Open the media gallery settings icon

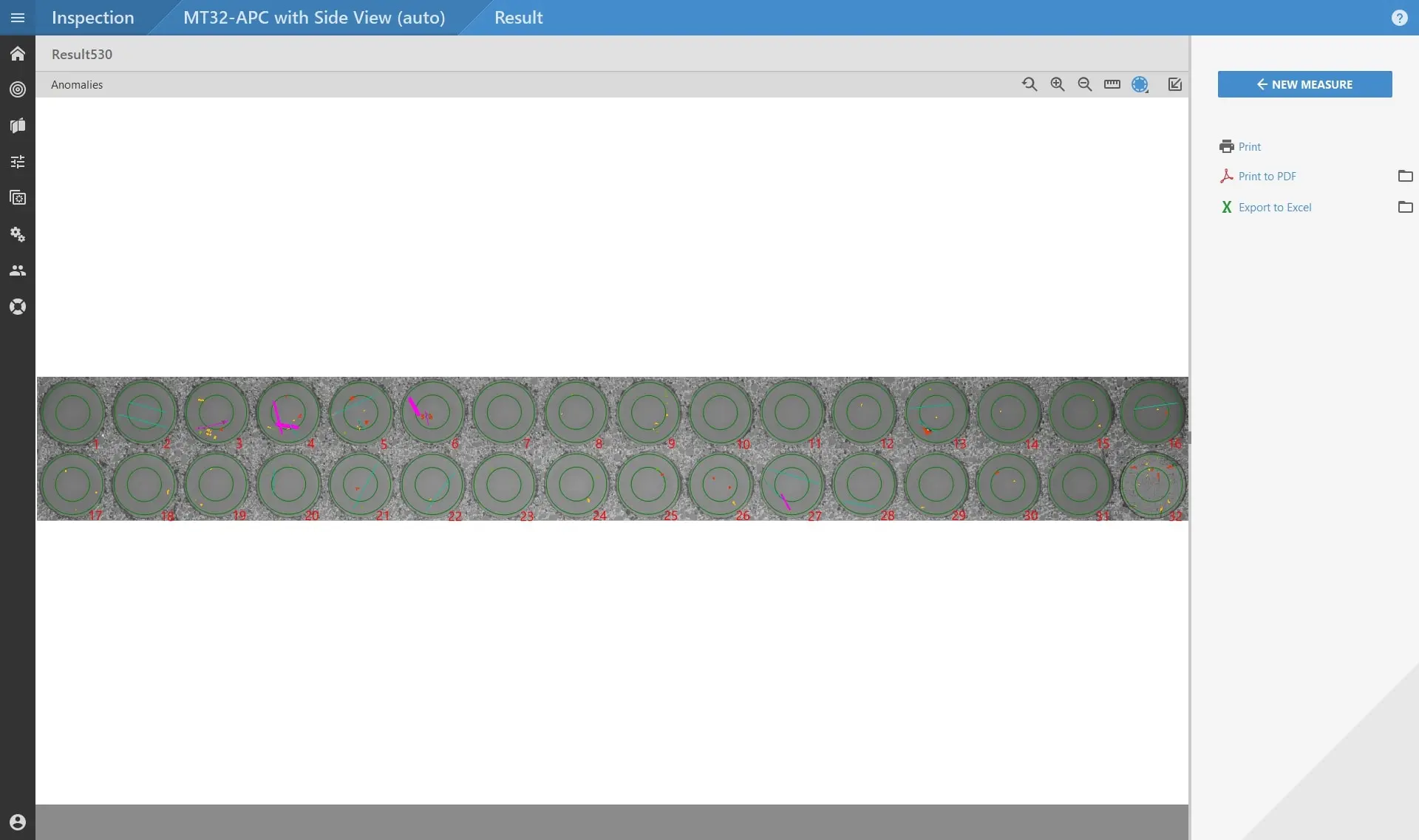click(x=17, y=197)
